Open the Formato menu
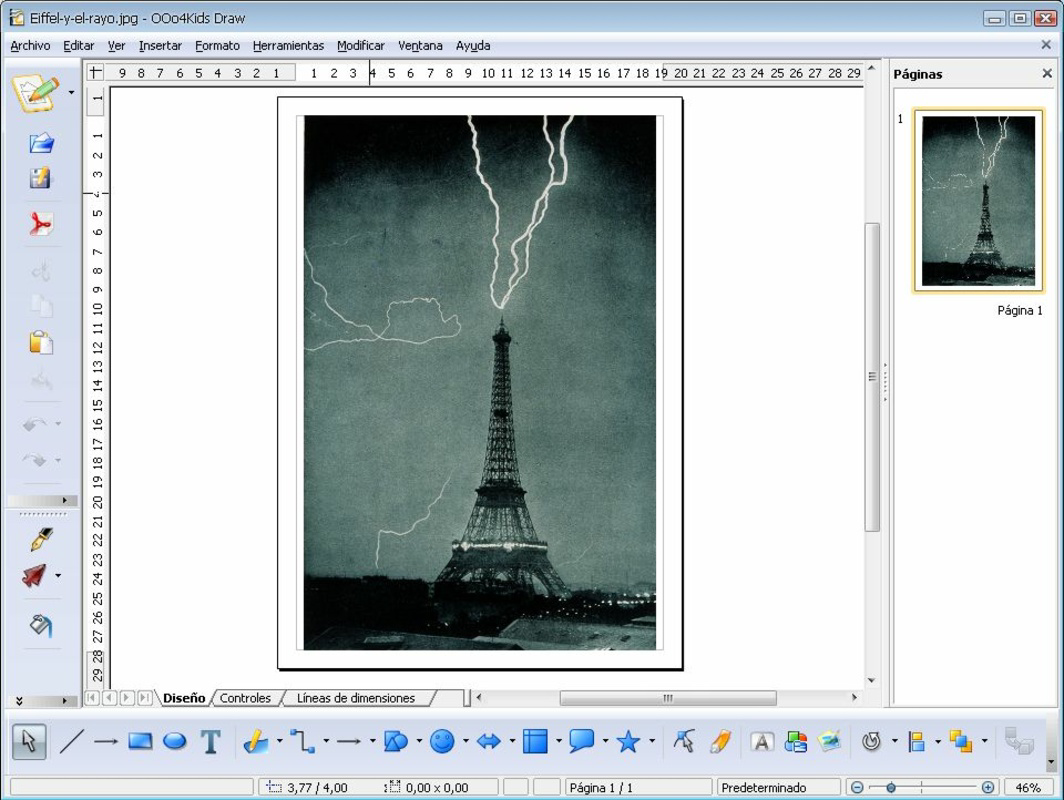The height and width of the screenshot is (800, 1064). coord(217,46)
